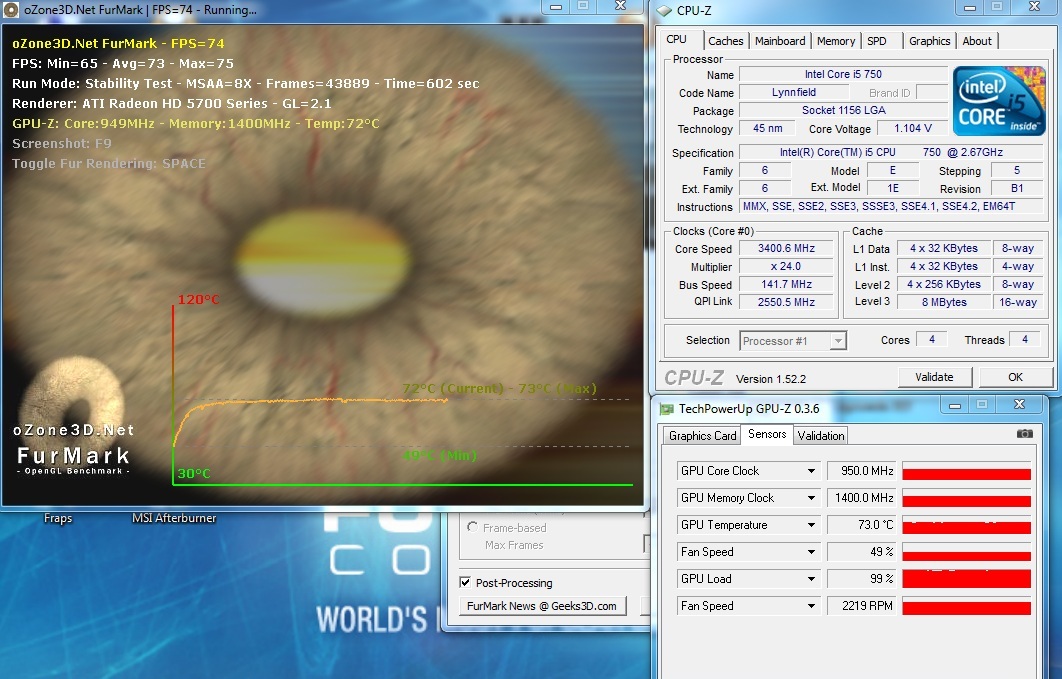The height and width of the screenshot is (679, 1062).
Task: Click the GPU-Z screenshot camera icon
Action: point(1025,433)
